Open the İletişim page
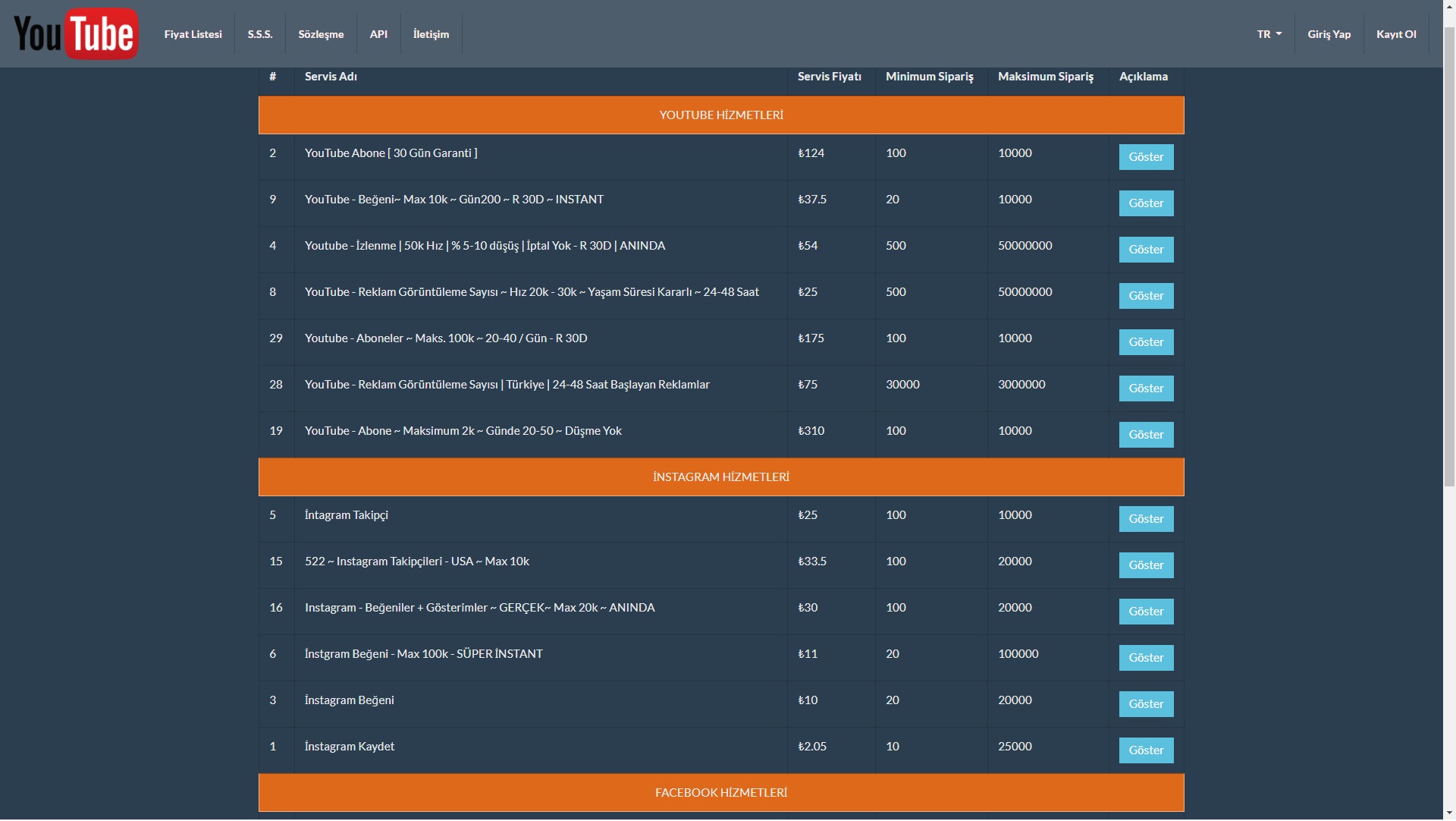 [x=431, y=34]
